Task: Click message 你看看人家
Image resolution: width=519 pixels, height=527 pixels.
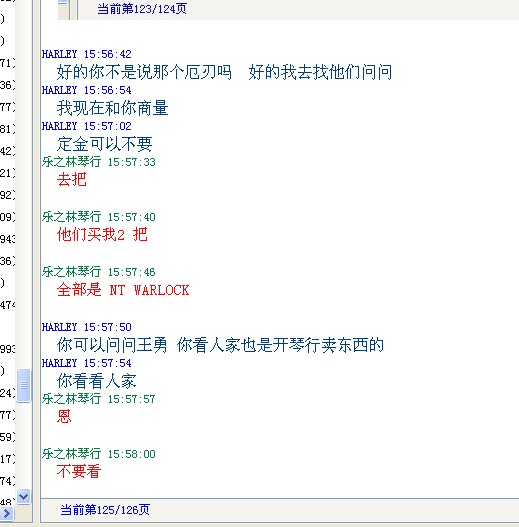Action: click(x=96, y=381)
